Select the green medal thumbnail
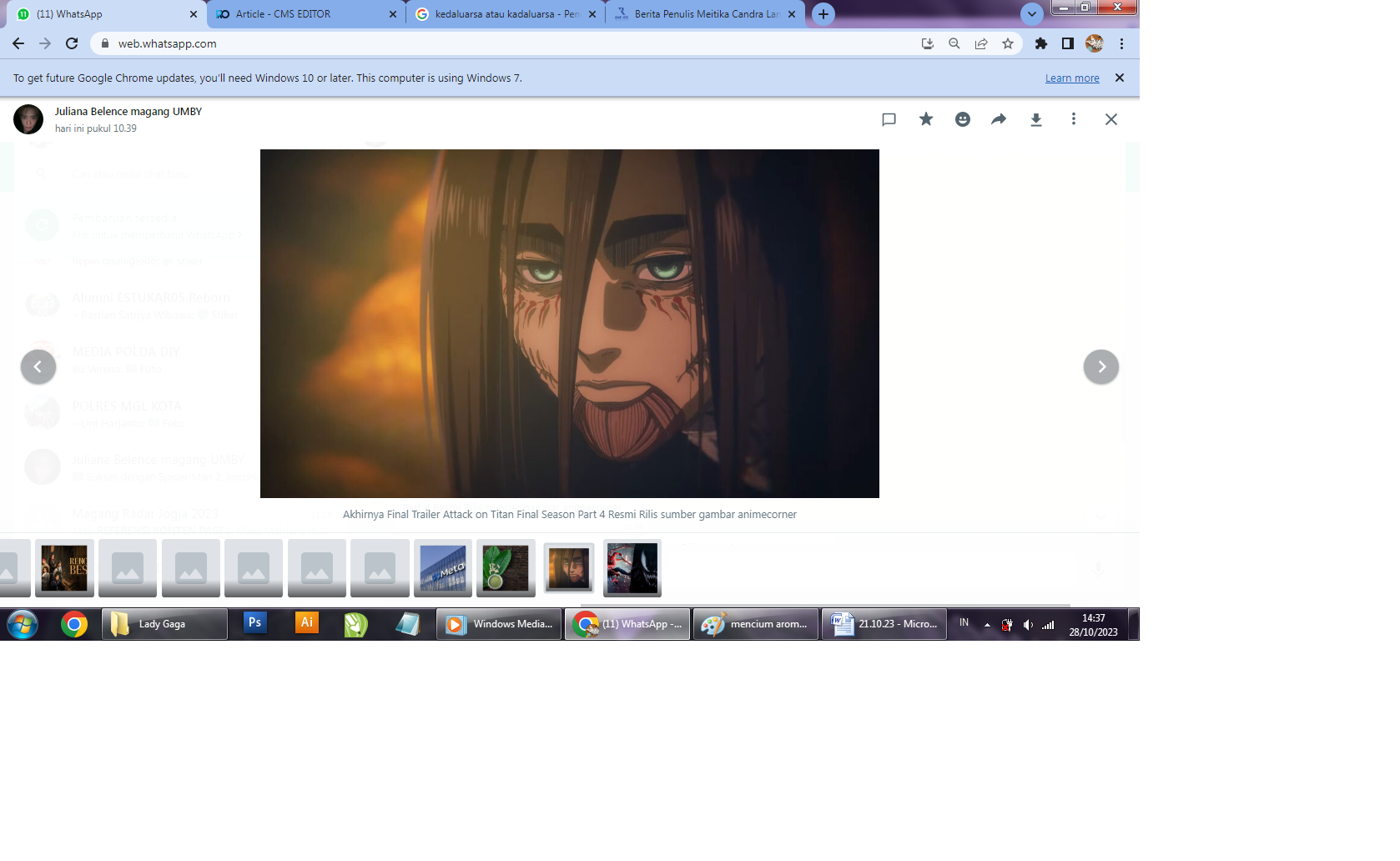The width and height of the screenshot is (1400, 861). click(x=506, y=568)
